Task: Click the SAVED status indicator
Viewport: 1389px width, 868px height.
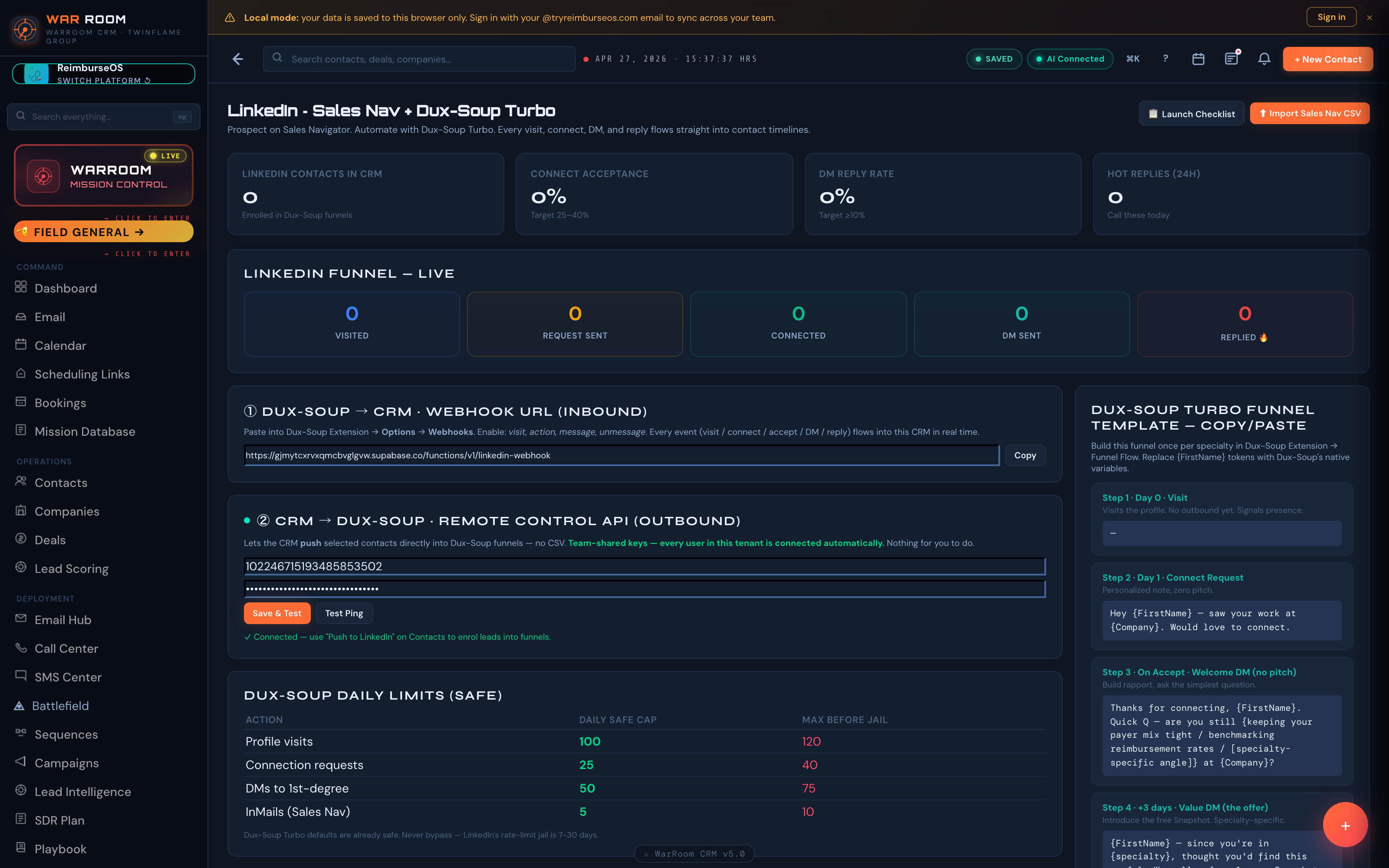Action: [995, 59]
